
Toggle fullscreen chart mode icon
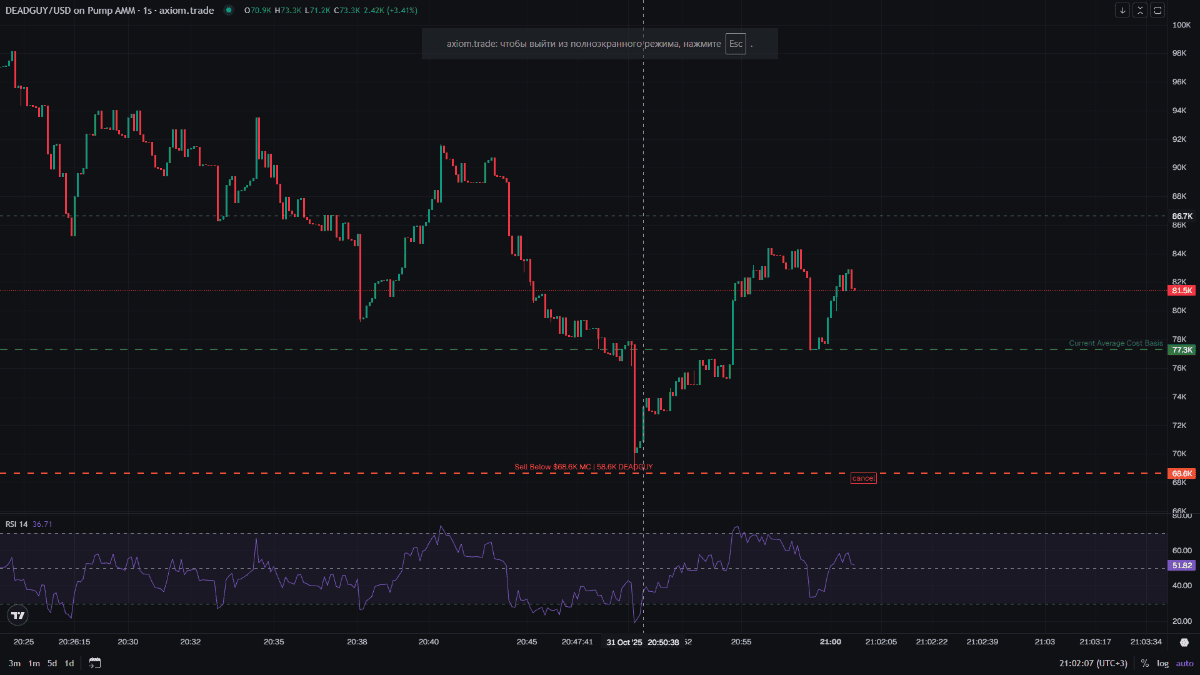[1158, 10]
